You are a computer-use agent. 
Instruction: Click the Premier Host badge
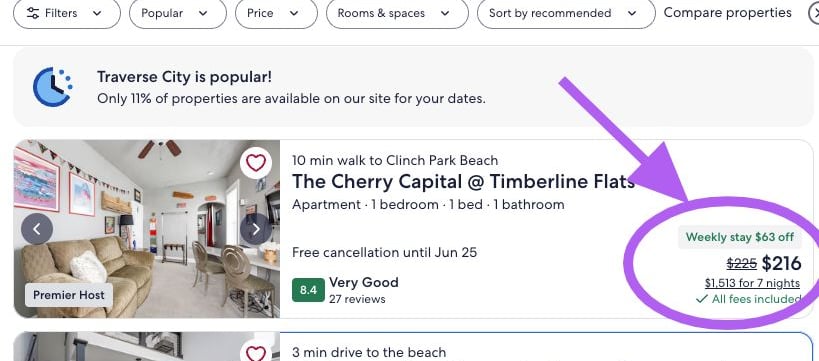tap(69, 295)
